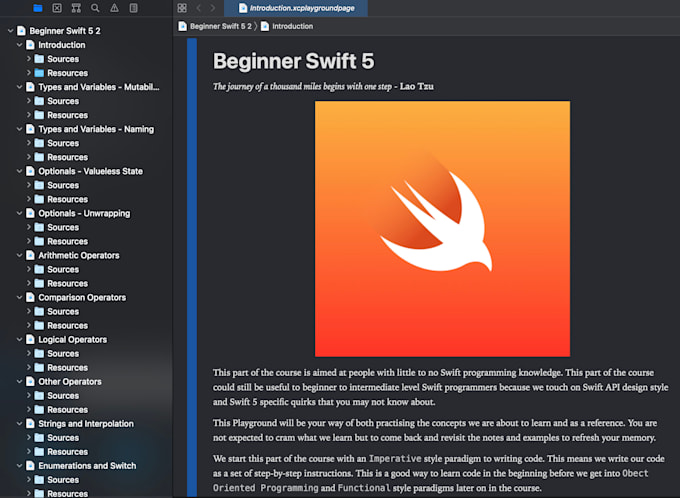
Task: Open the Issue navigator warning icon
Action: (114, 8)
